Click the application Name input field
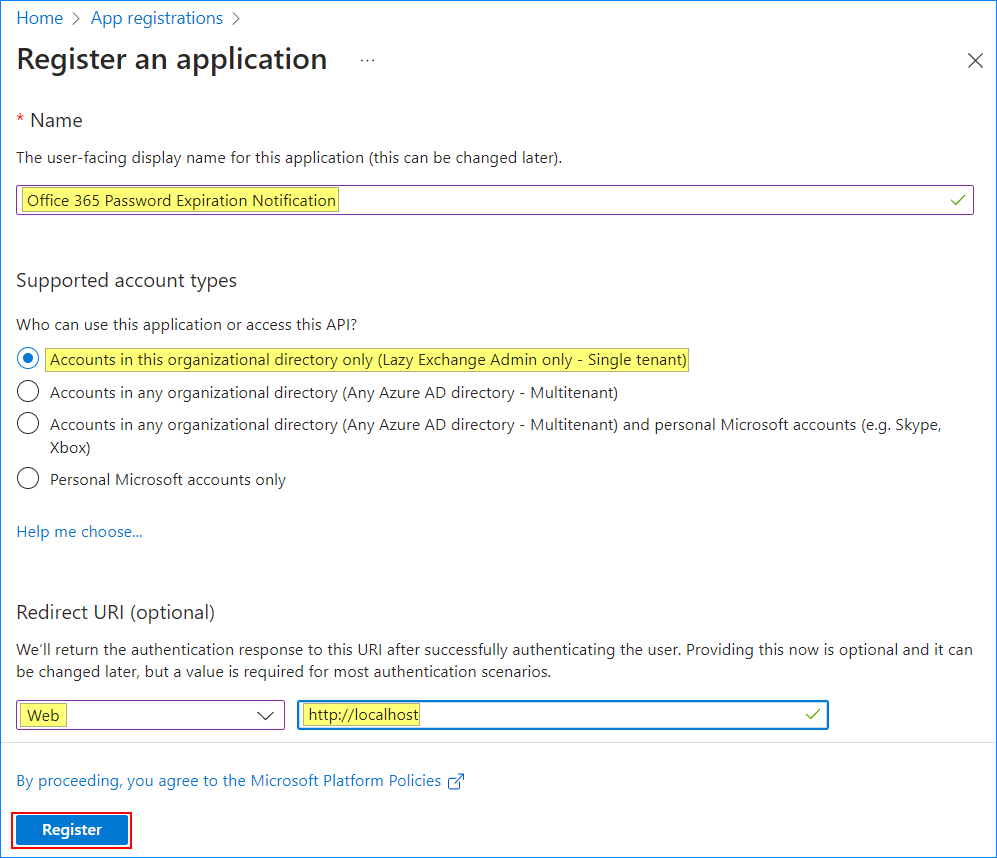This screenshot has width=997, height=858. click(x=495, y=200)
